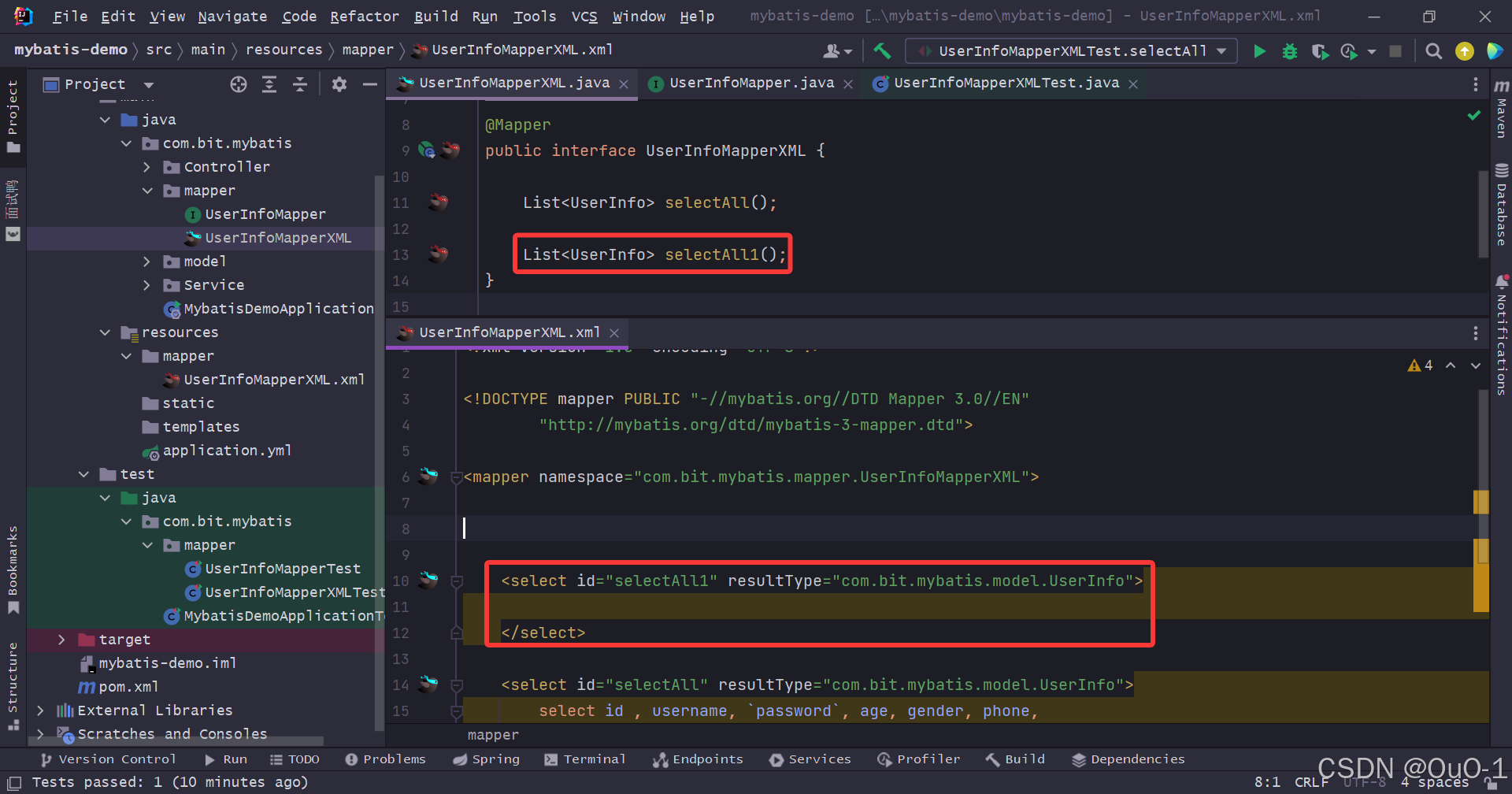Viewport: 1512px width, 794px height.
Task: Build project with hammer icon
Action: tap(882, 51)
